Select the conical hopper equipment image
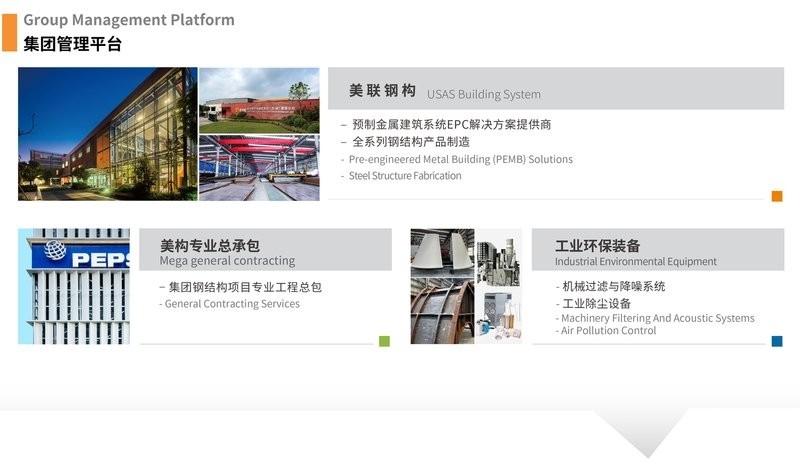 [x=442, y=253]
